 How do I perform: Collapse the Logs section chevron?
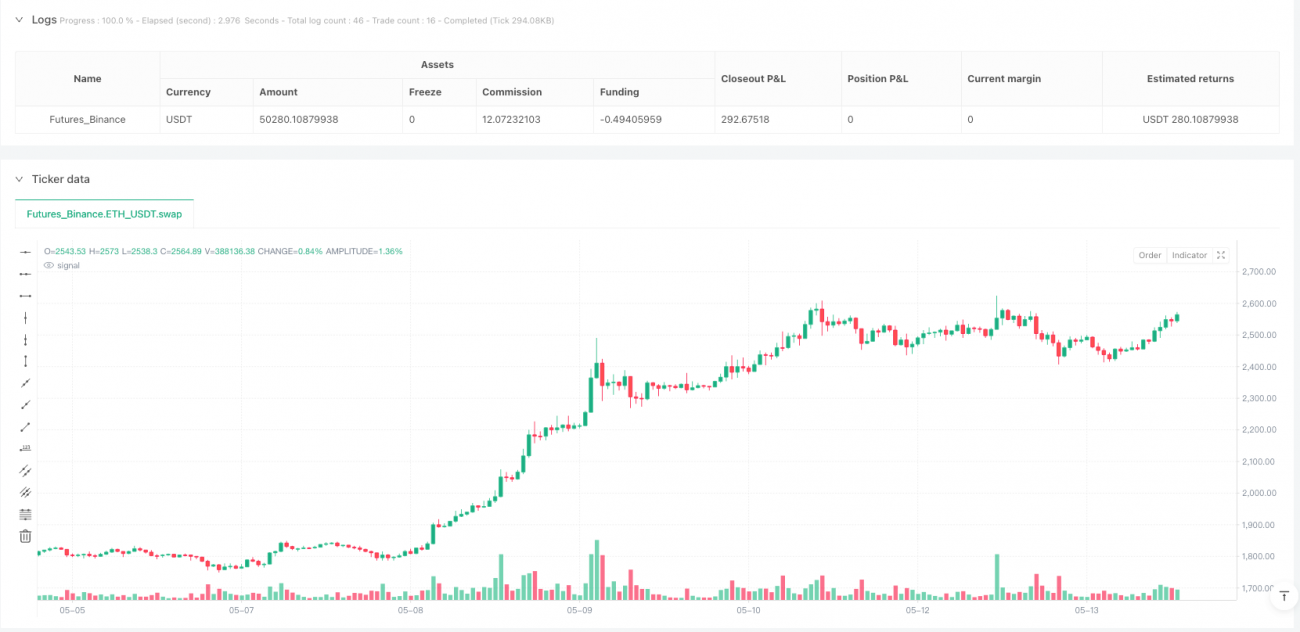(18, 20)
